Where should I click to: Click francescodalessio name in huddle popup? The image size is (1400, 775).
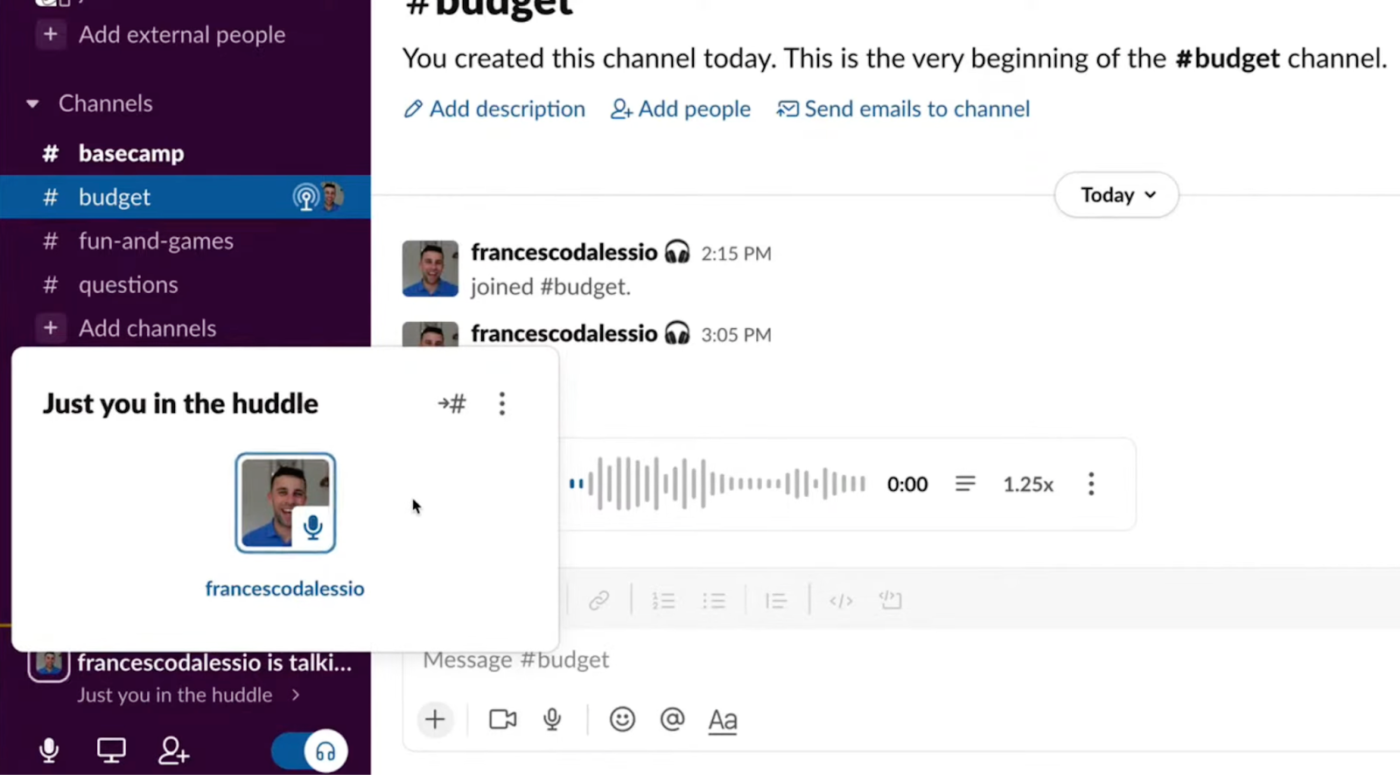tap(285, 589)
